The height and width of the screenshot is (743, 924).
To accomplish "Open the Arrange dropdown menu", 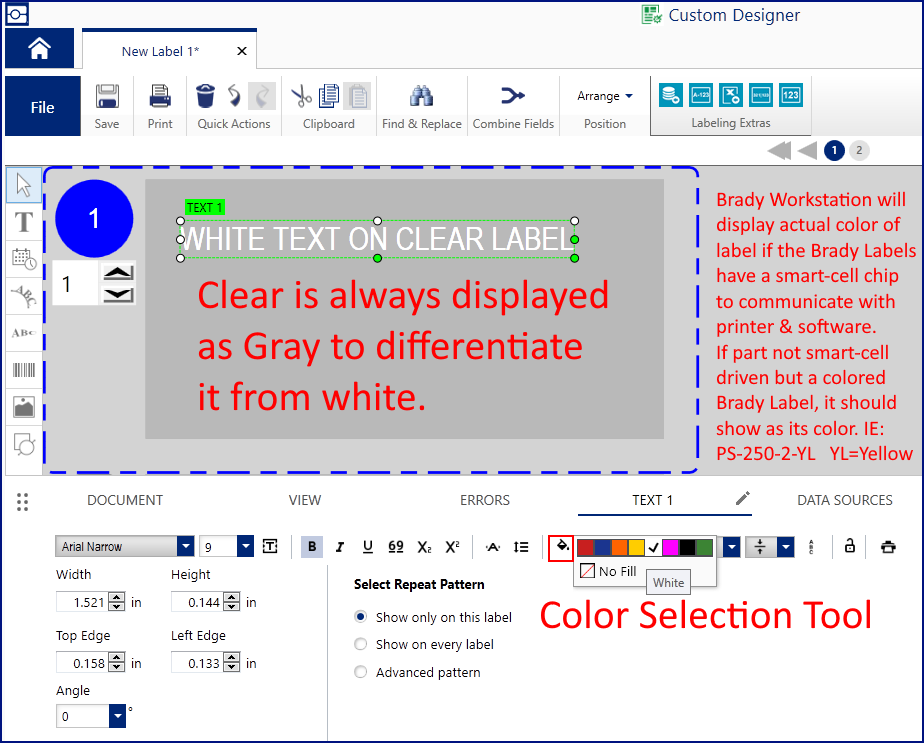I will point(605,96).
